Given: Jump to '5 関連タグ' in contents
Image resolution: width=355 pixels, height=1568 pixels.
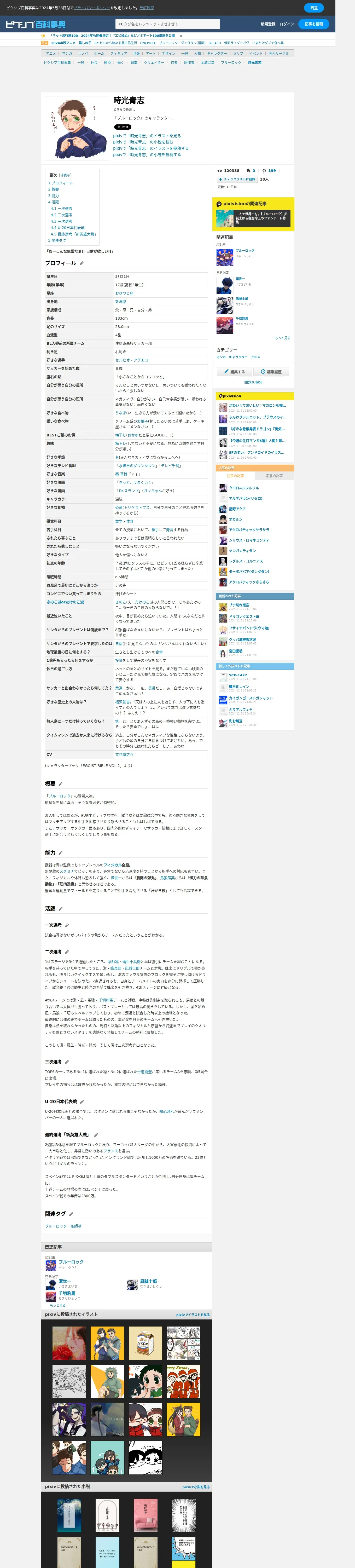Looking at the screenshot, I should point(57,240).
